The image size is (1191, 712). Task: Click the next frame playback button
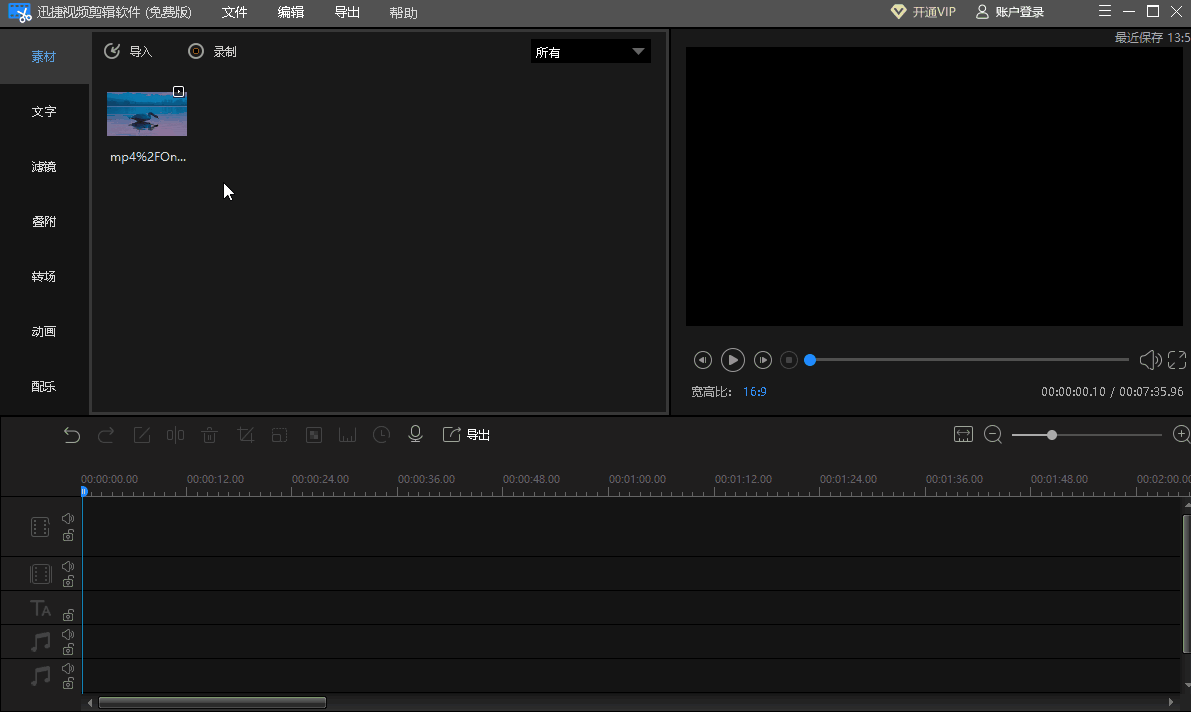tap(763, 360)
